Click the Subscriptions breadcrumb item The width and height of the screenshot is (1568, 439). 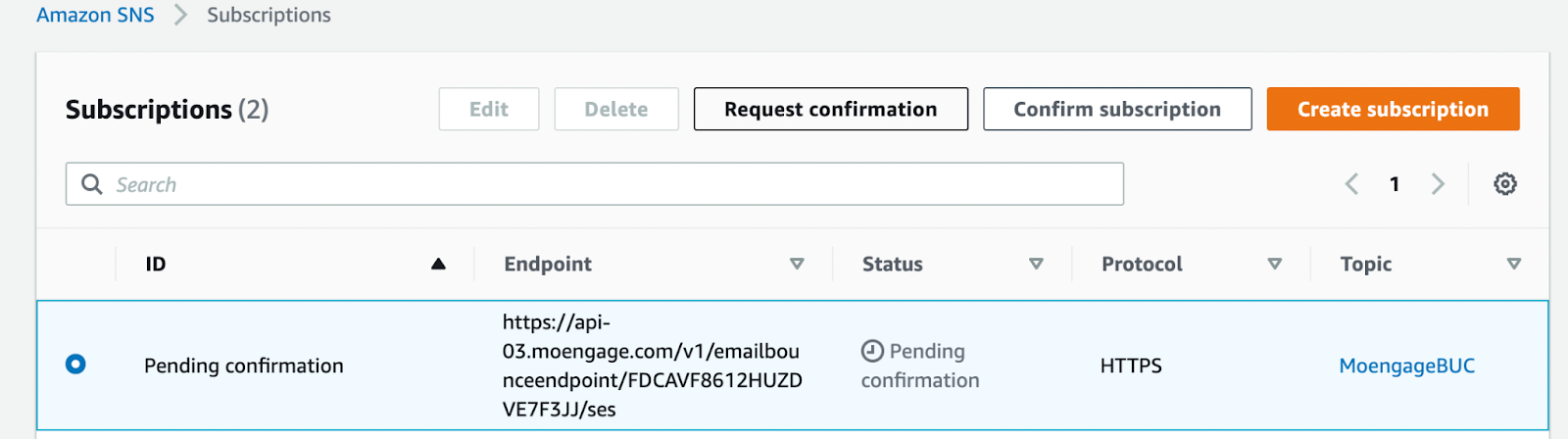tap(269, 16)
